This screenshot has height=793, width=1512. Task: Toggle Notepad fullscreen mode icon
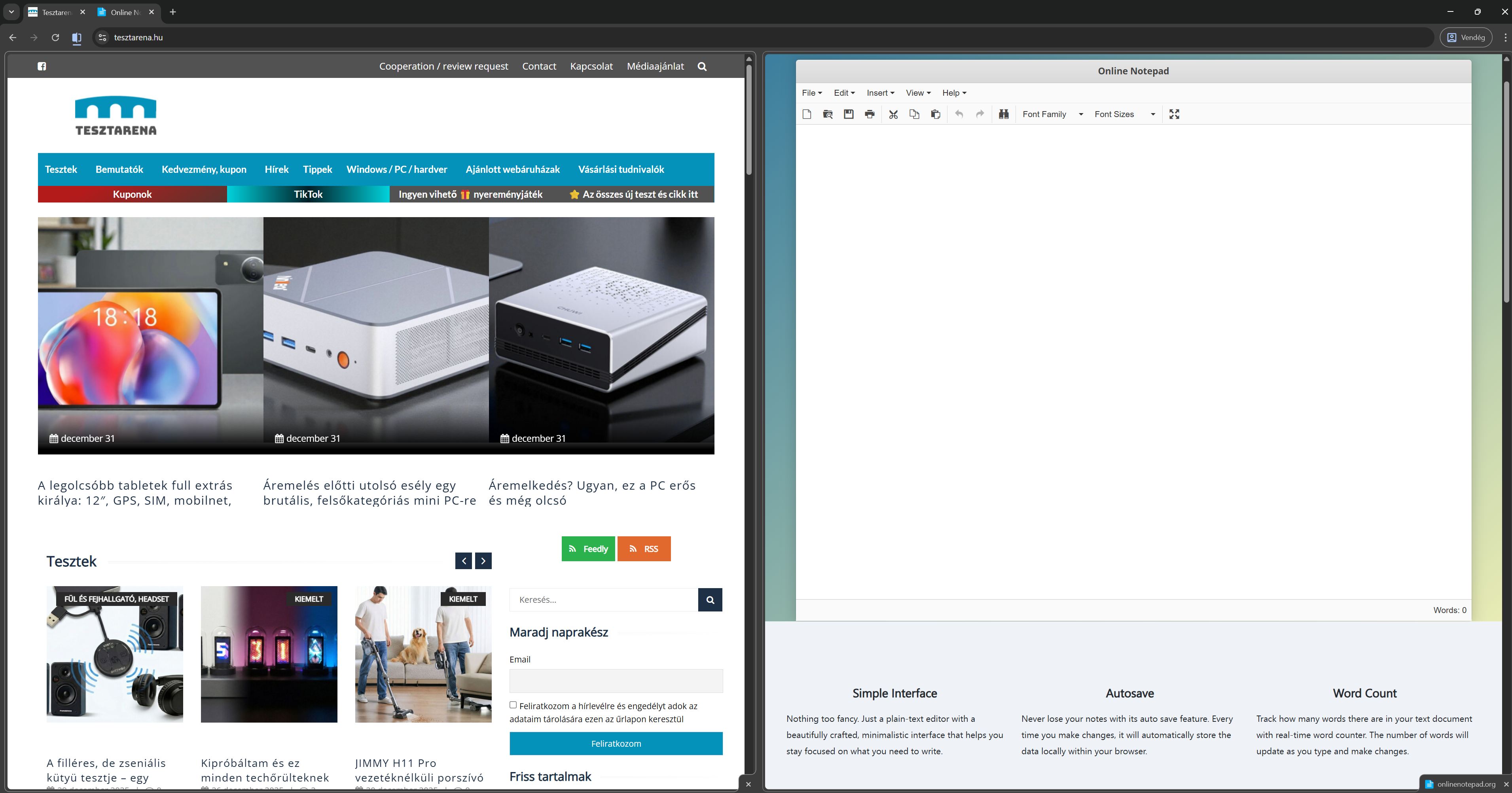point(1174,114)
